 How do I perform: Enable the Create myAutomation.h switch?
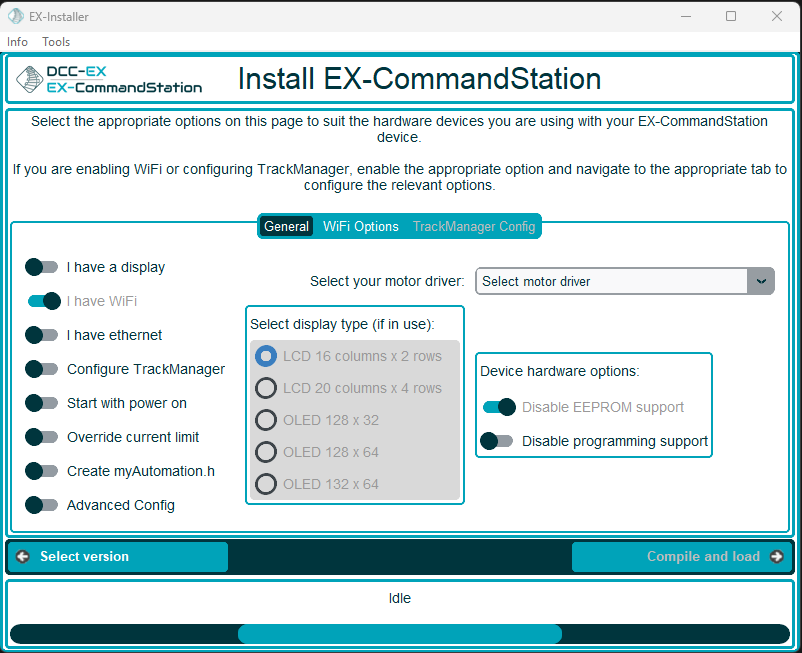pos(42,471)
